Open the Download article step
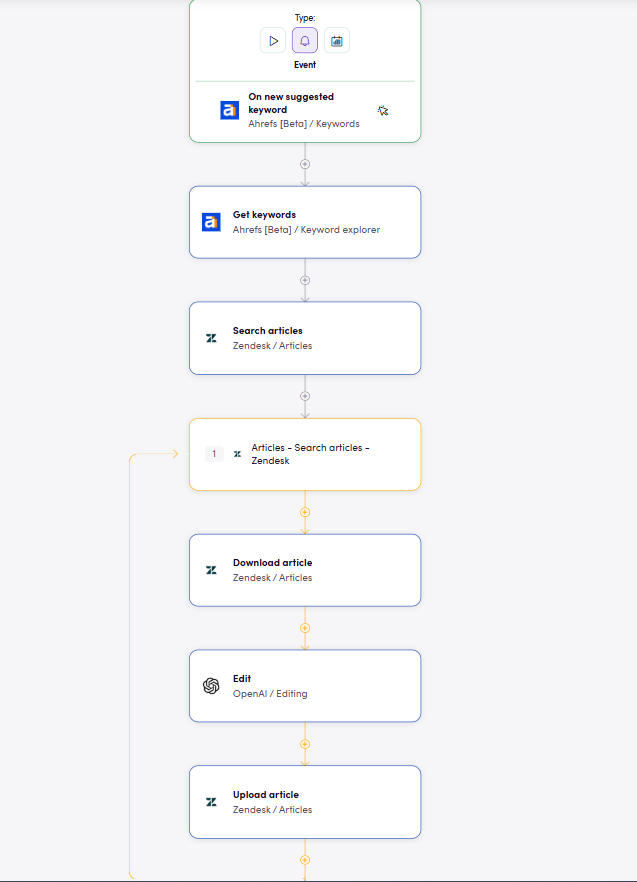Image resolution: width=637 pixels, height=882 pixels. 305,570
